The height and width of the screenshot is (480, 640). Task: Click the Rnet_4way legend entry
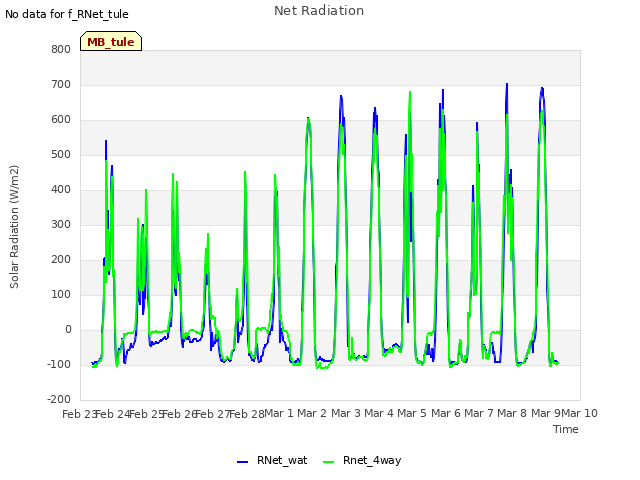click(x=362, y=460)
